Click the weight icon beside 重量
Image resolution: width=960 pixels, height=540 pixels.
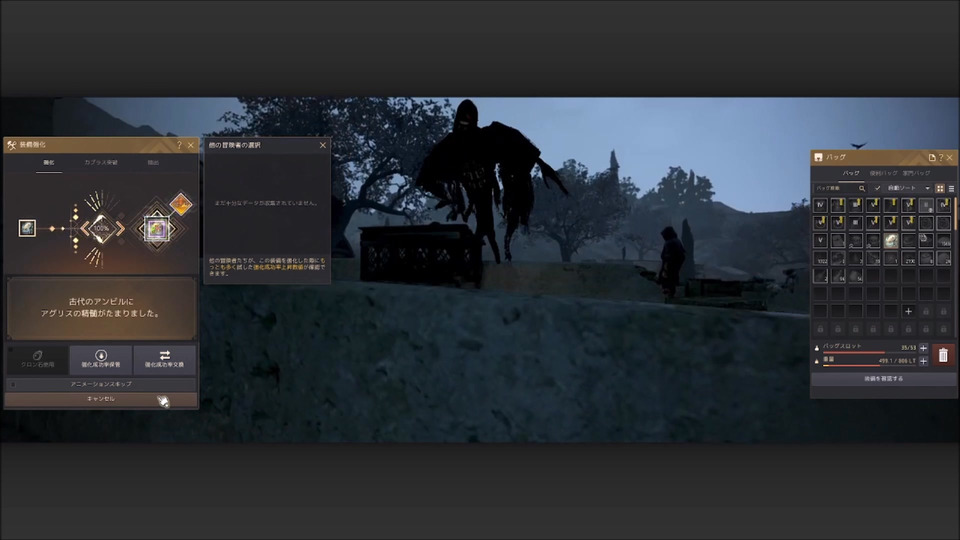click(x=816, y=361)
